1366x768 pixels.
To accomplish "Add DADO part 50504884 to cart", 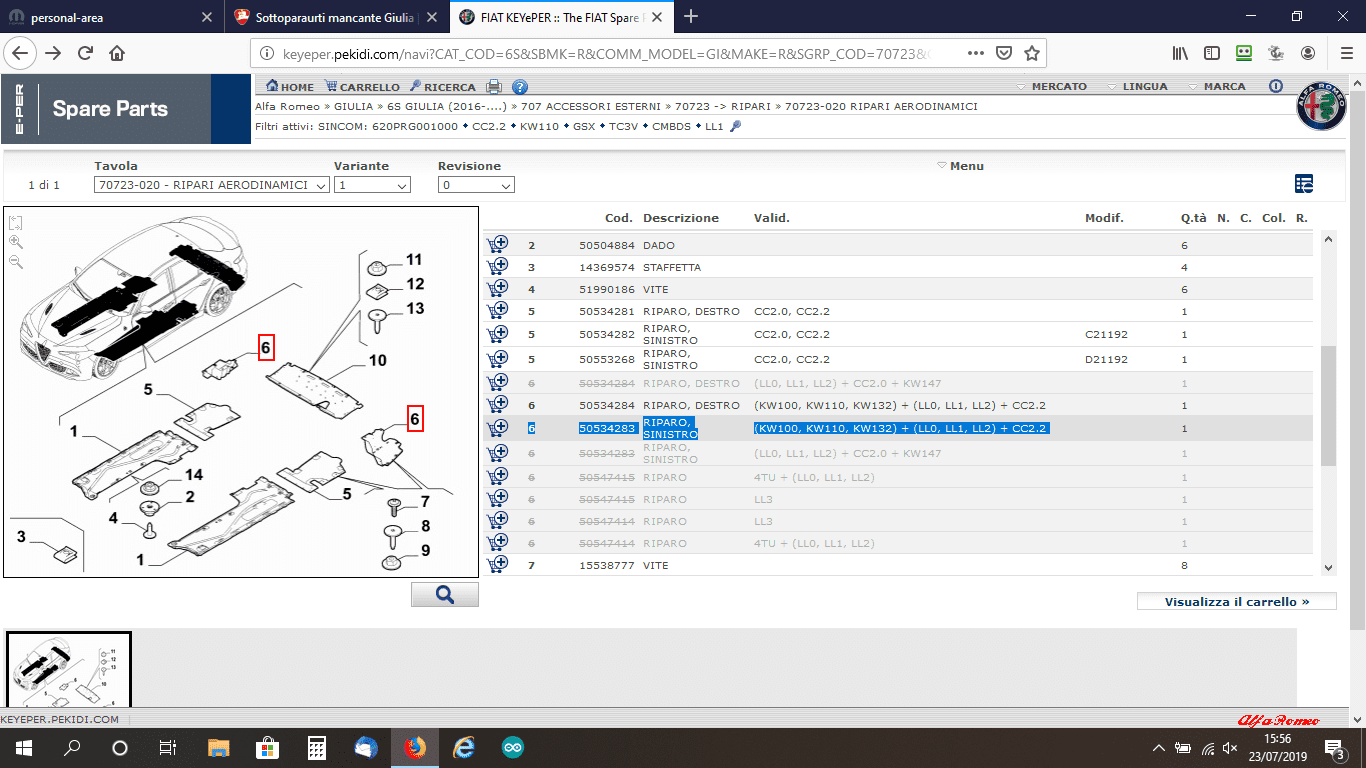I will [x=497, y=244].
